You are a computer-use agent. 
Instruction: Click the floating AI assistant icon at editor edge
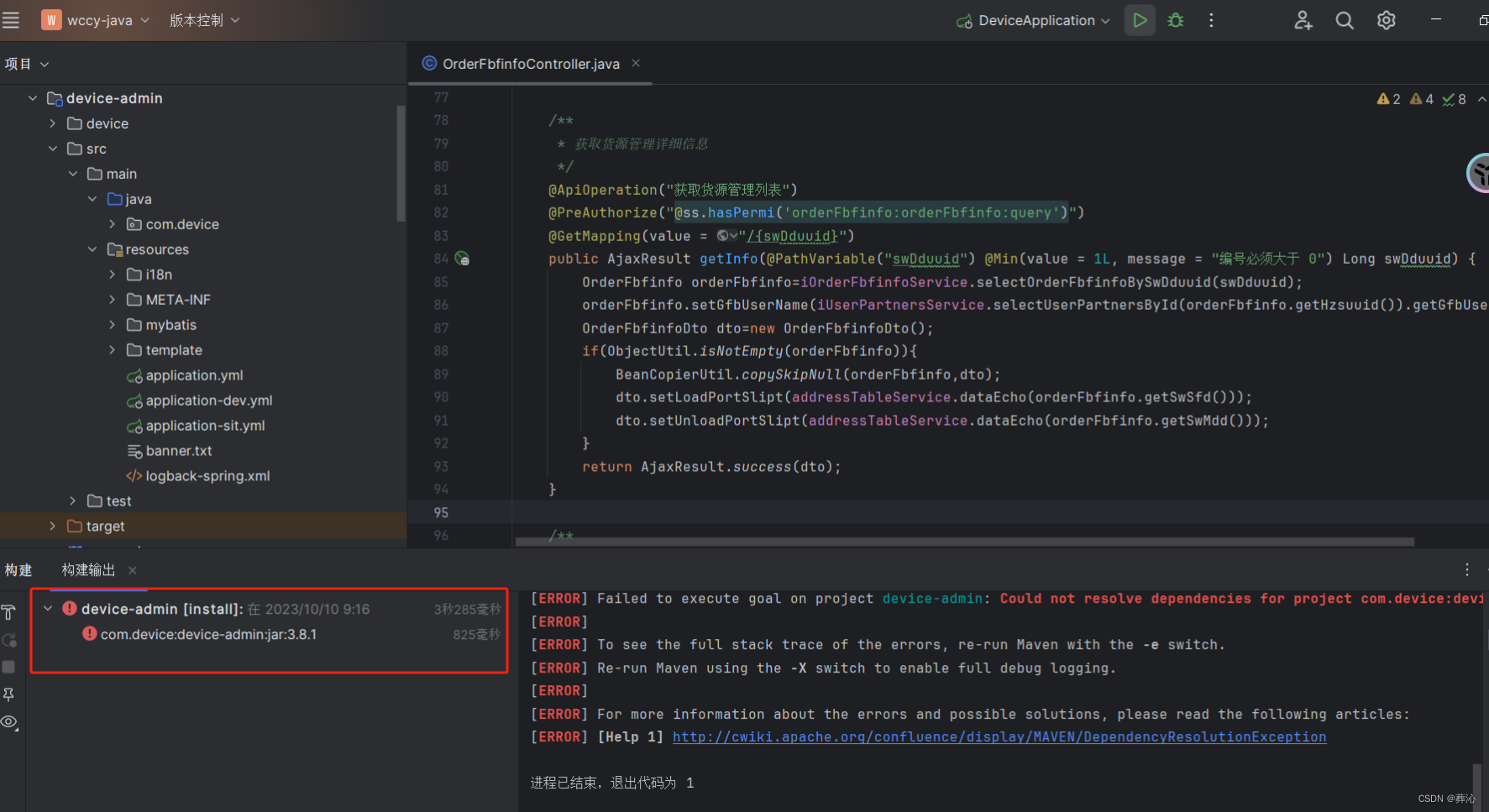[1479, 173]
